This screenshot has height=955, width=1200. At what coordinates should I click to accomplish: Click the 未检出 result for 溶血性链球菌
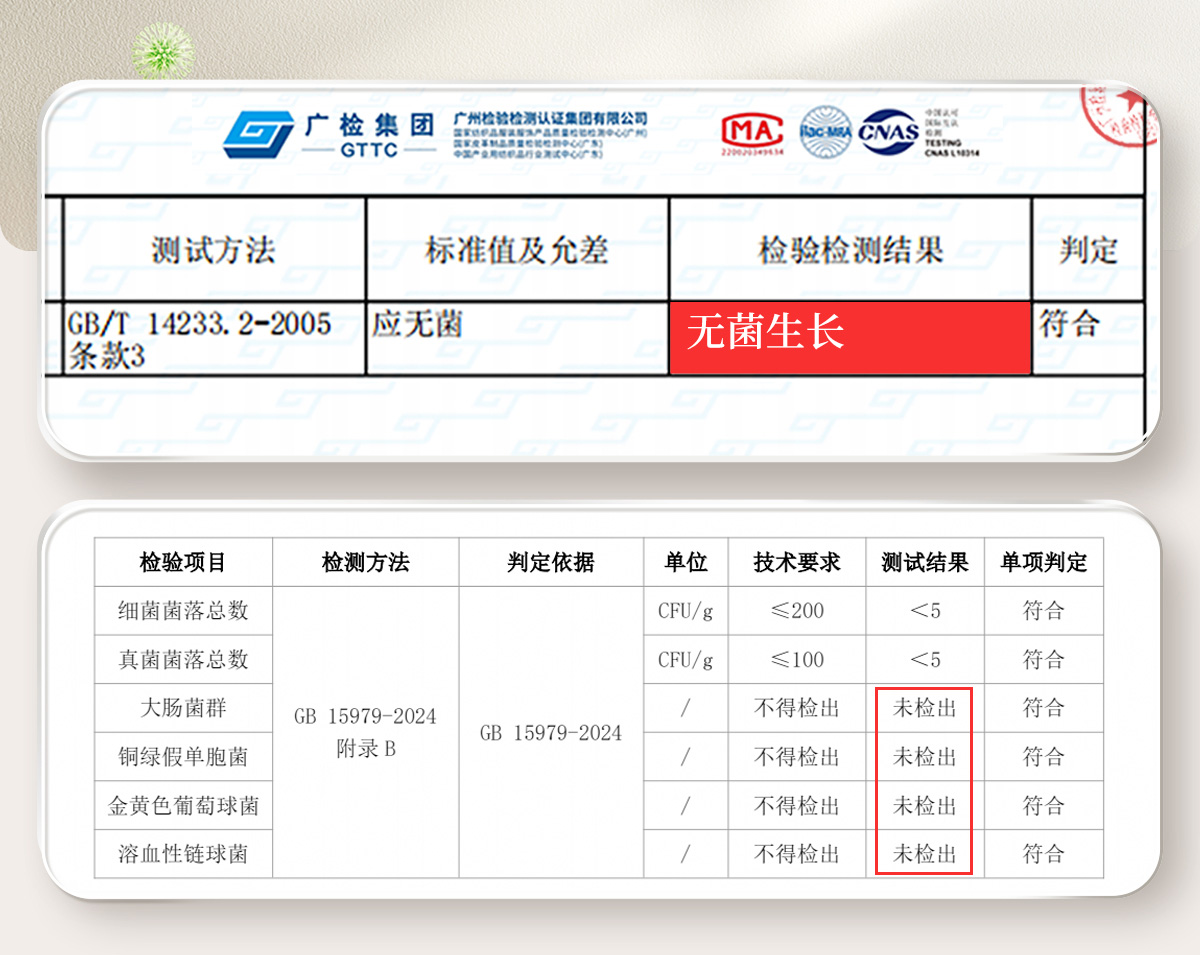click(x=924, y=854)
